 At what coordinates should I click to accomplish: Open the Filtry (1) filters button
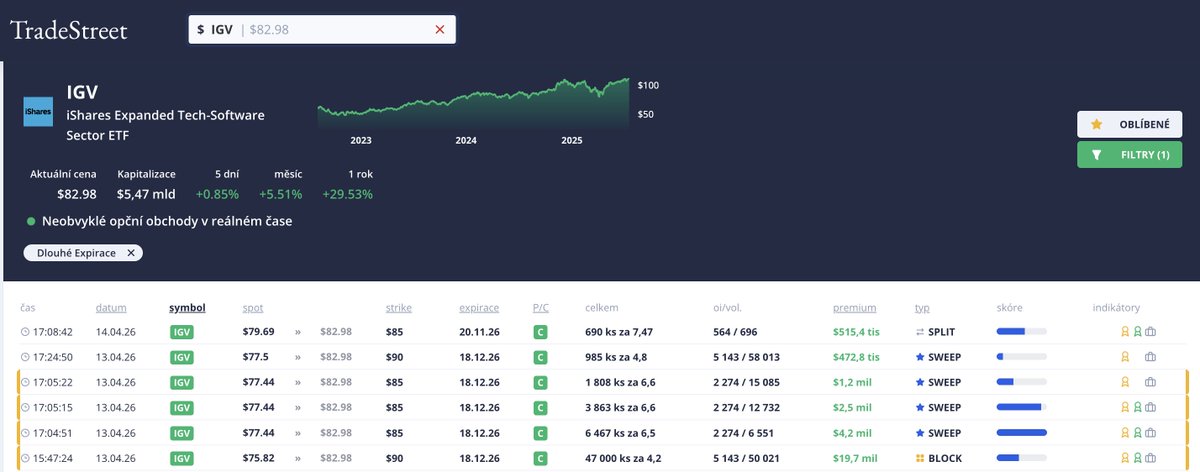tap(1129, 155)
